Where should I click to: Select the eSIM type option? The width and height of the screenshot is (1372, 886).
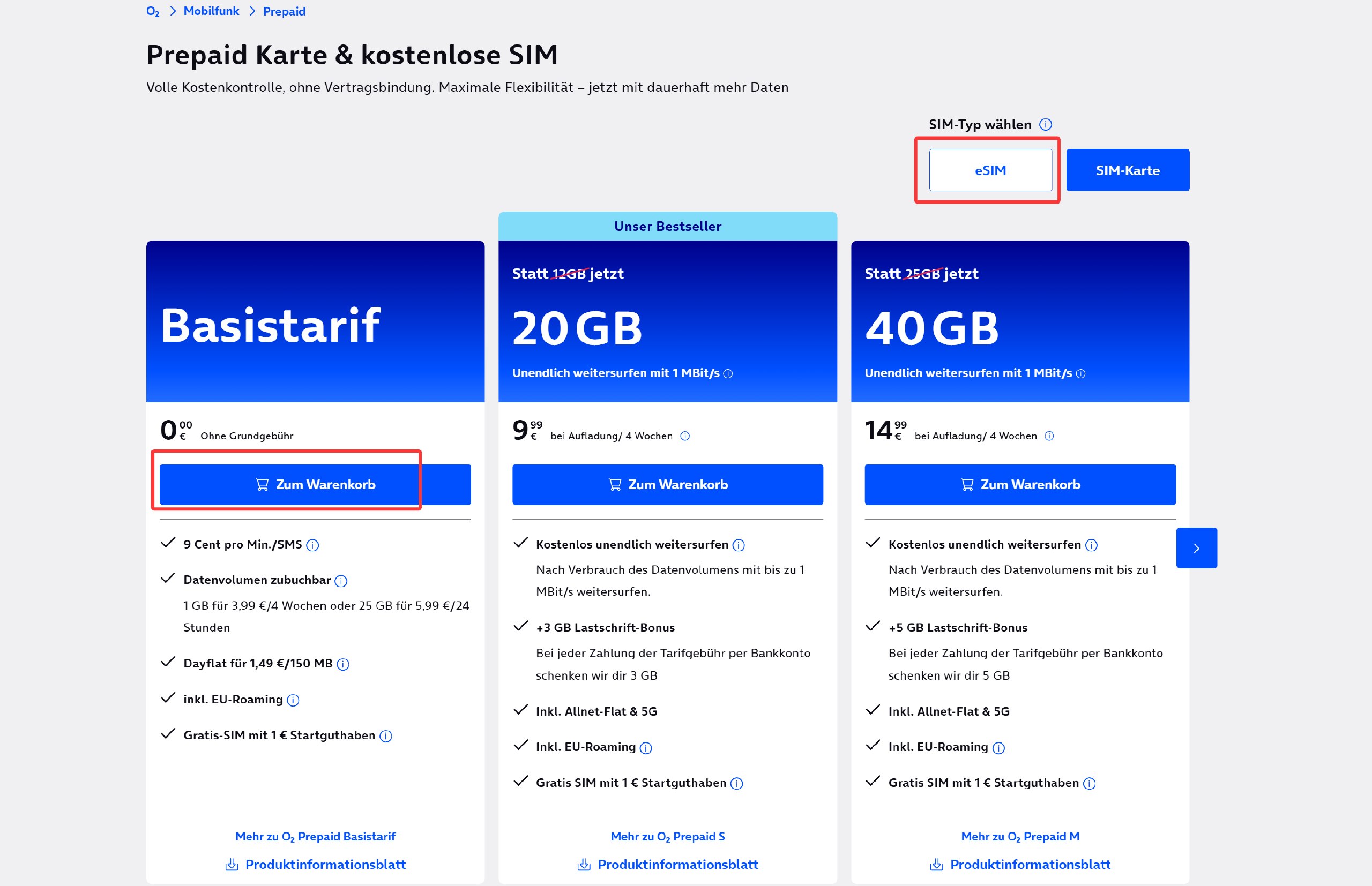point(990,170)
